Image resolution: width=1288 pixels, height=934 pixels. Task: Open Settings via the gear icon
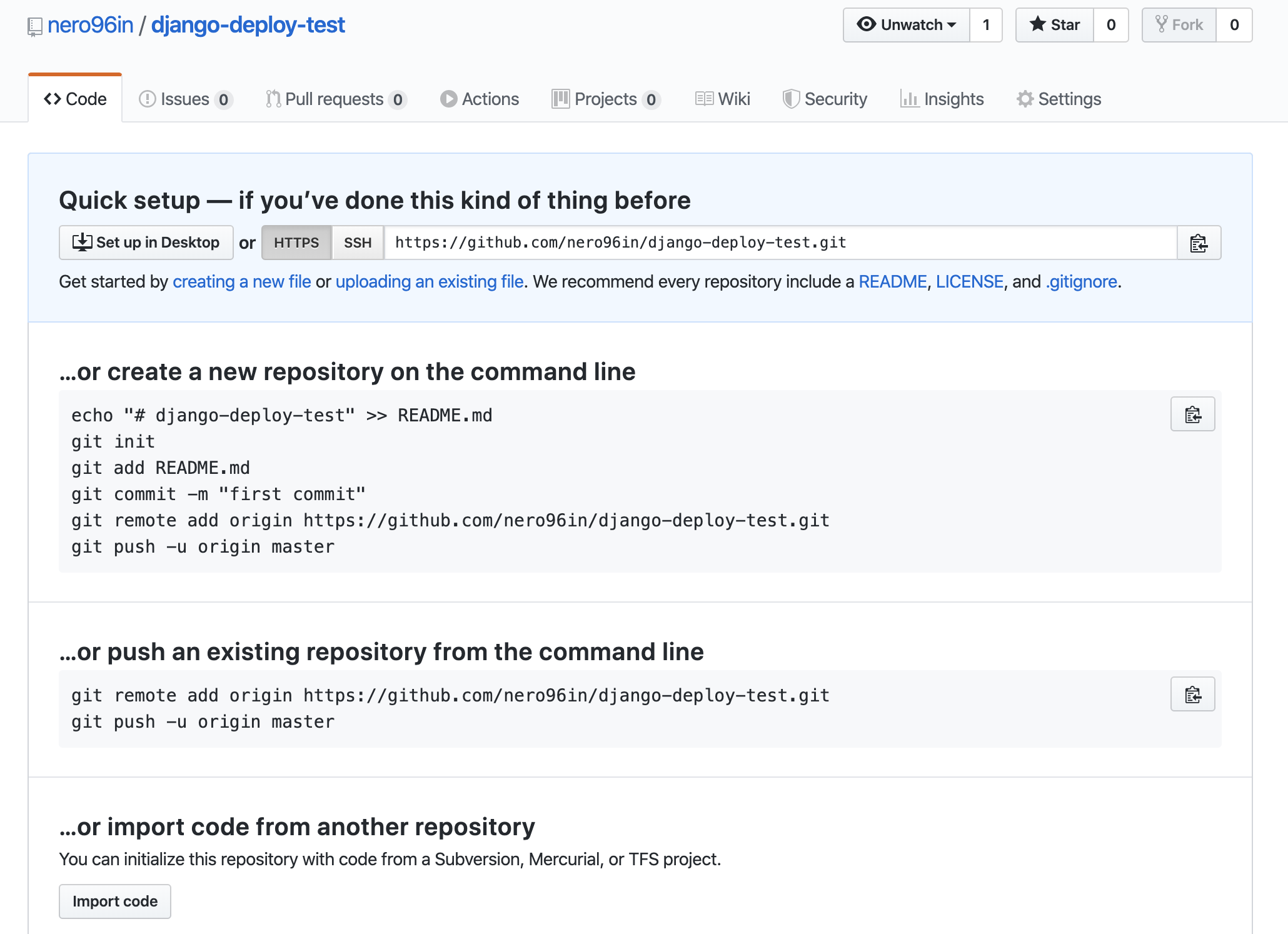(x=1025, y=99)
